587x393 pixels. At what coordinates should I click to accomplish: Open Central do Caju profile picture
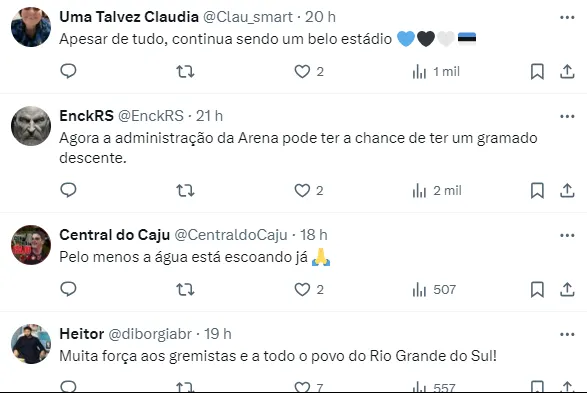[31, 245]
